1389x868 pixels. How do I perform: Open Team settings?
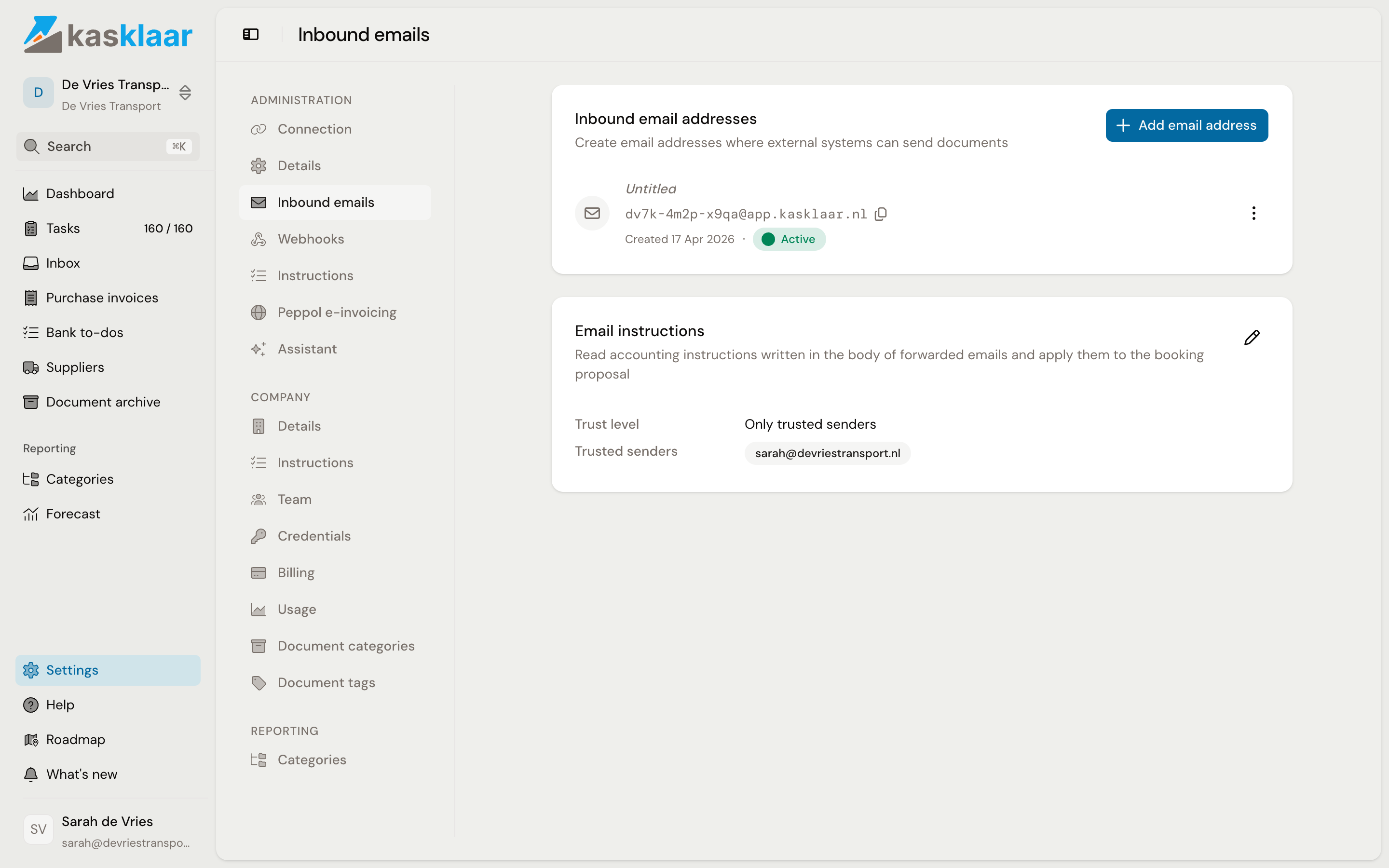[x=335, y=500]
